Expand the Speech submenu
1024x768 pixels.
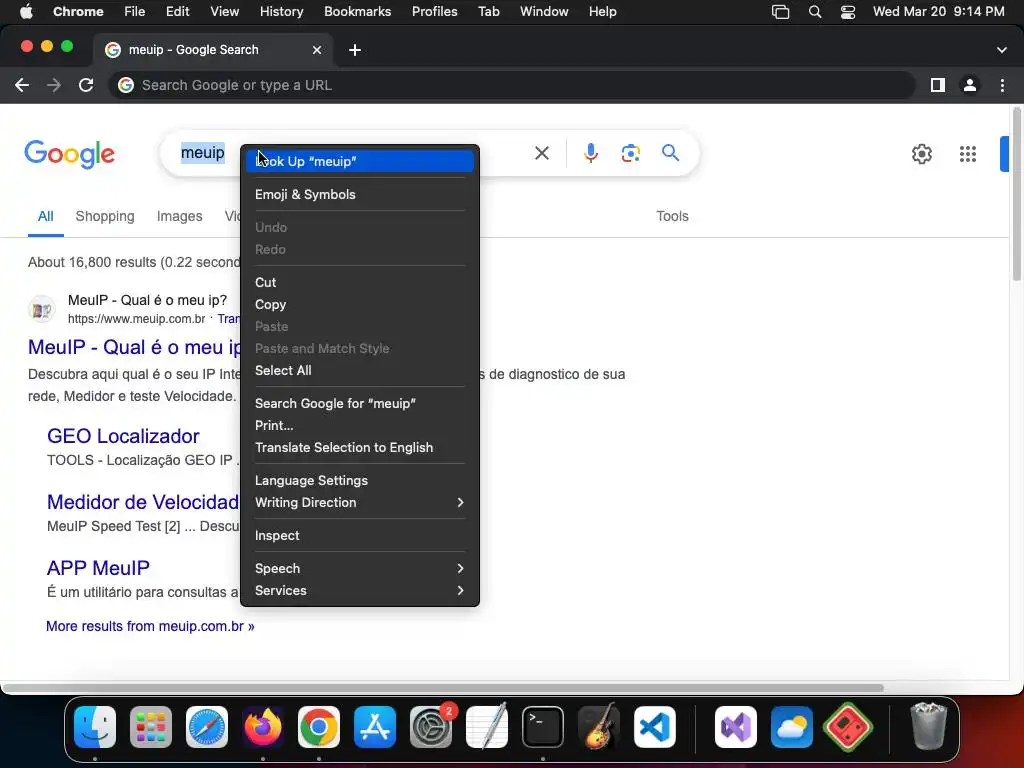point(360,568)
